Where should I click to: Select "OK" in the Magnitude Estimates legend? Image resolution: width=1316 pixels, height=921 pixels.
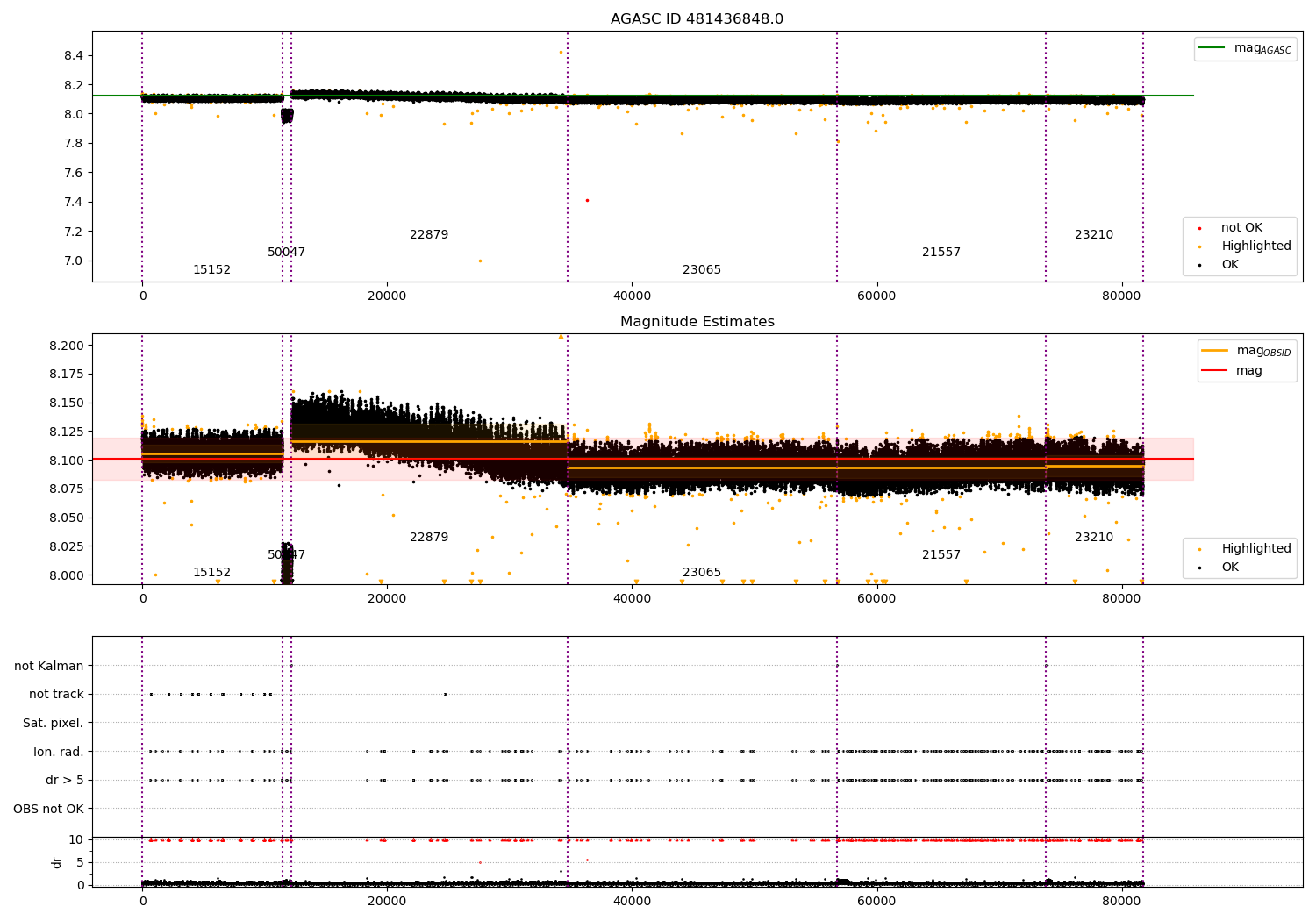coord(1230,568)
